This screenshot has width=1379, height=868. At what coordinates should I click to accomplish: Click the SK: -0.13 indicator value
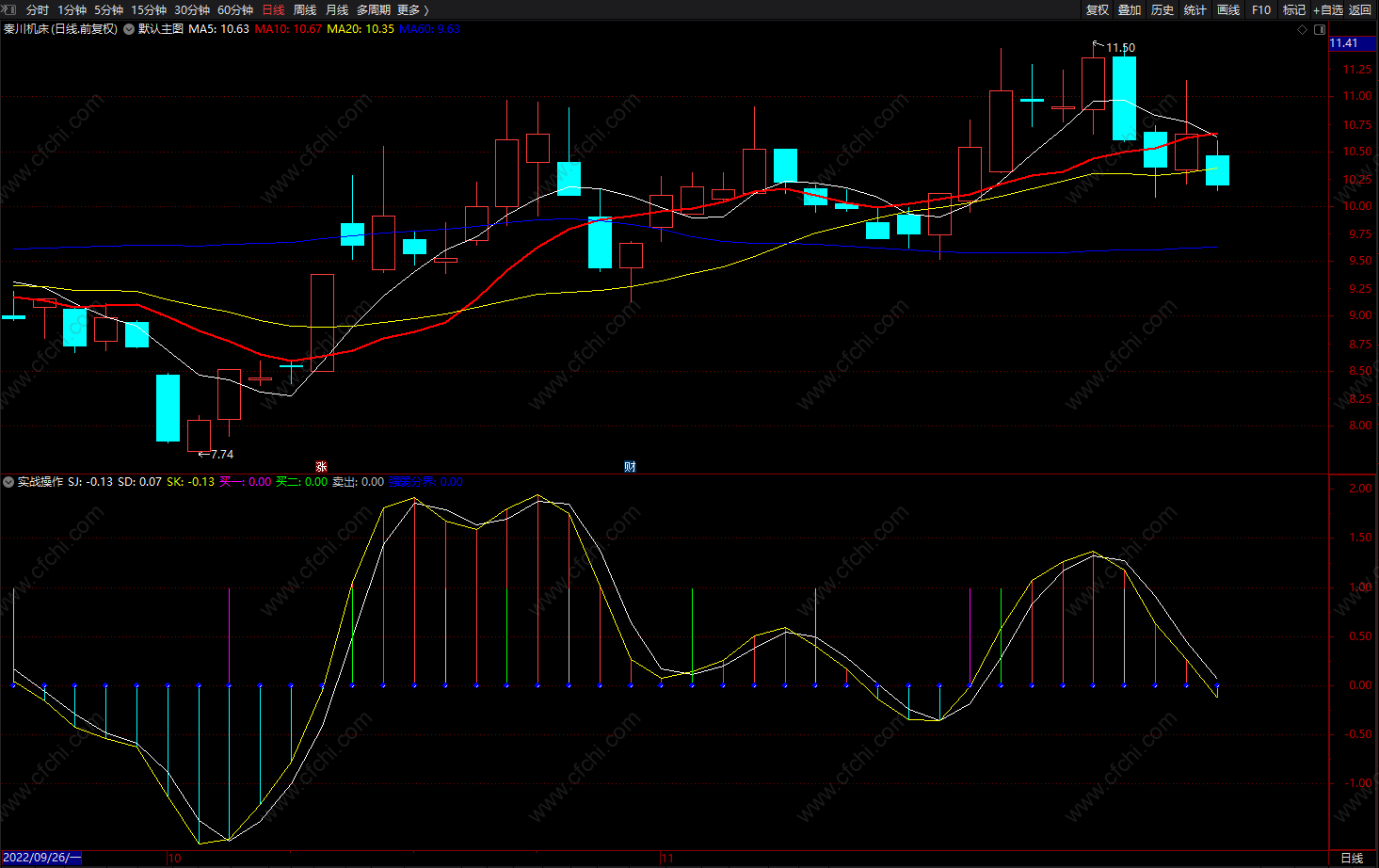point(190,482)
